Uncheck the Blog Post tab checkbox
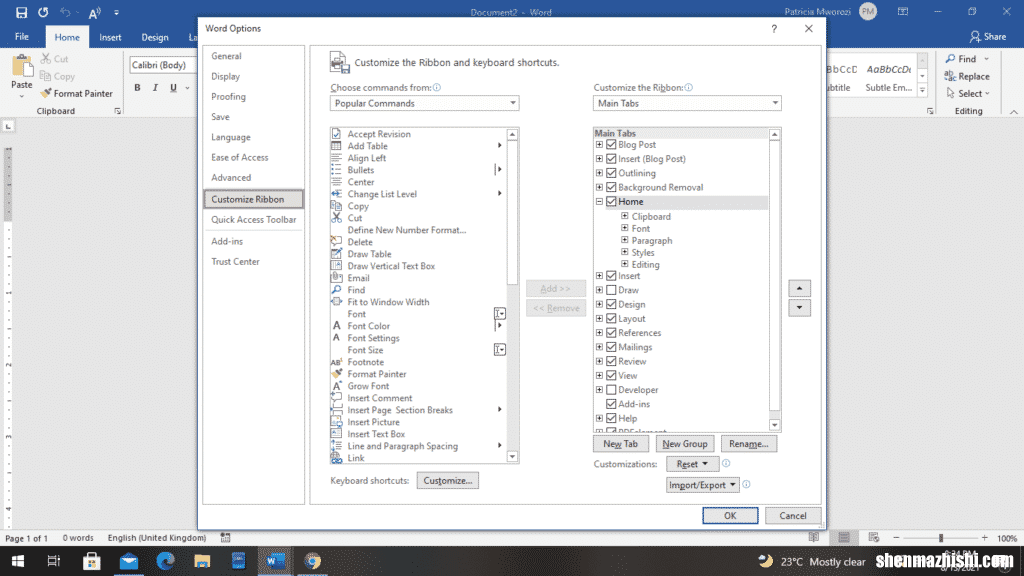Screen dimensions: 1024x576 (x=611, y=144)
